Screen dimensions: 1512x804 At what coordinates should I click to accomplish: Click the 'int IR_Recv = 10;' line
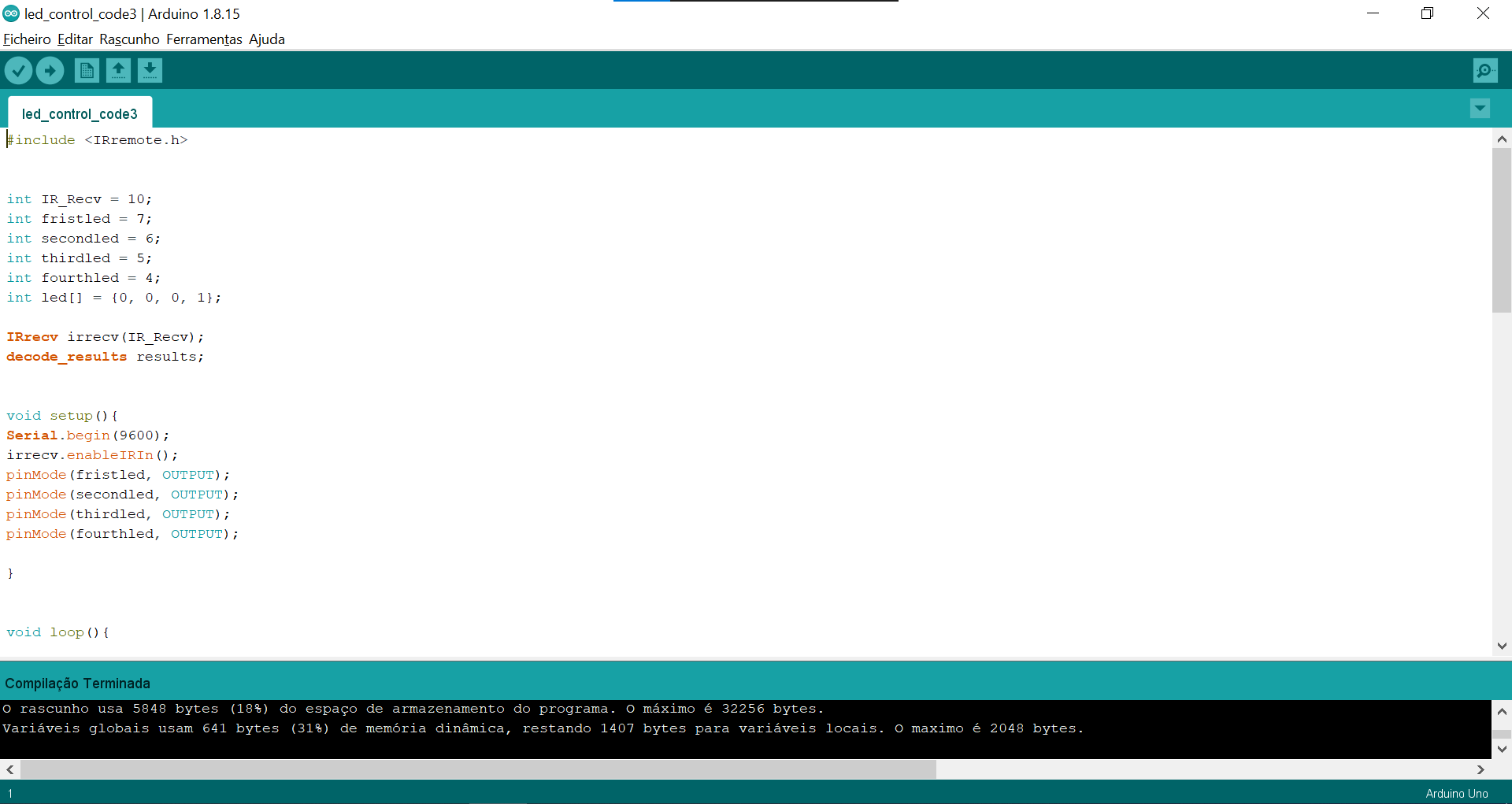tap(80, 199)
